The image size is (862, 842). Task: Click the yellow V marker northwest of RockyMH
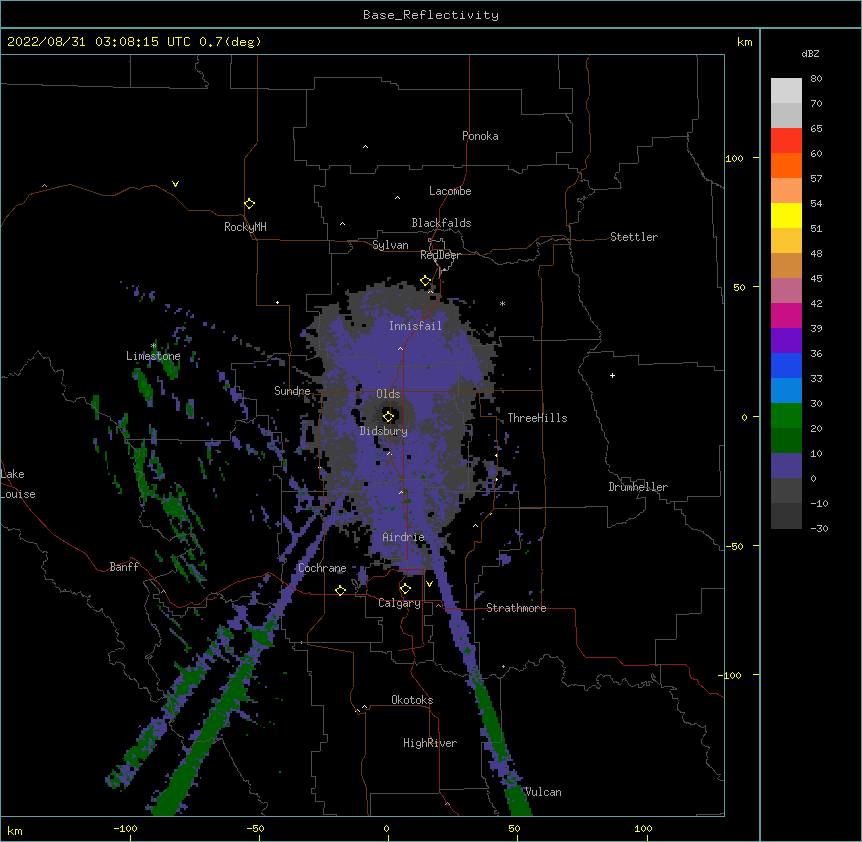tap(175, 184)
